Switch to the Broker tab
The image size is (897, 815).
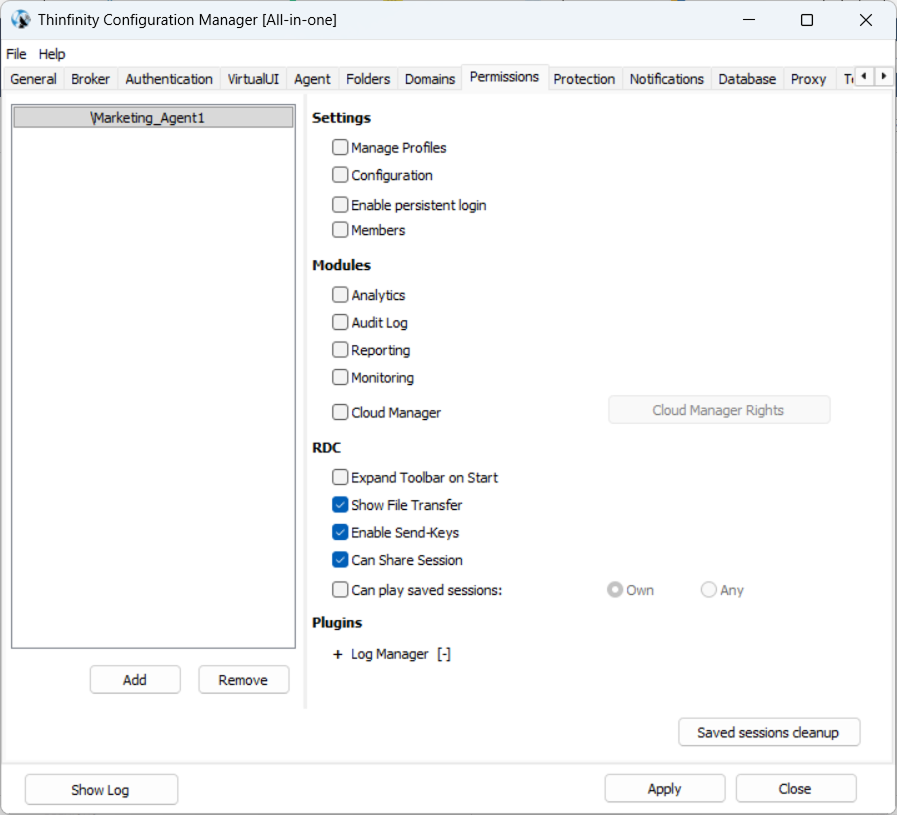[x=90, y=79]
